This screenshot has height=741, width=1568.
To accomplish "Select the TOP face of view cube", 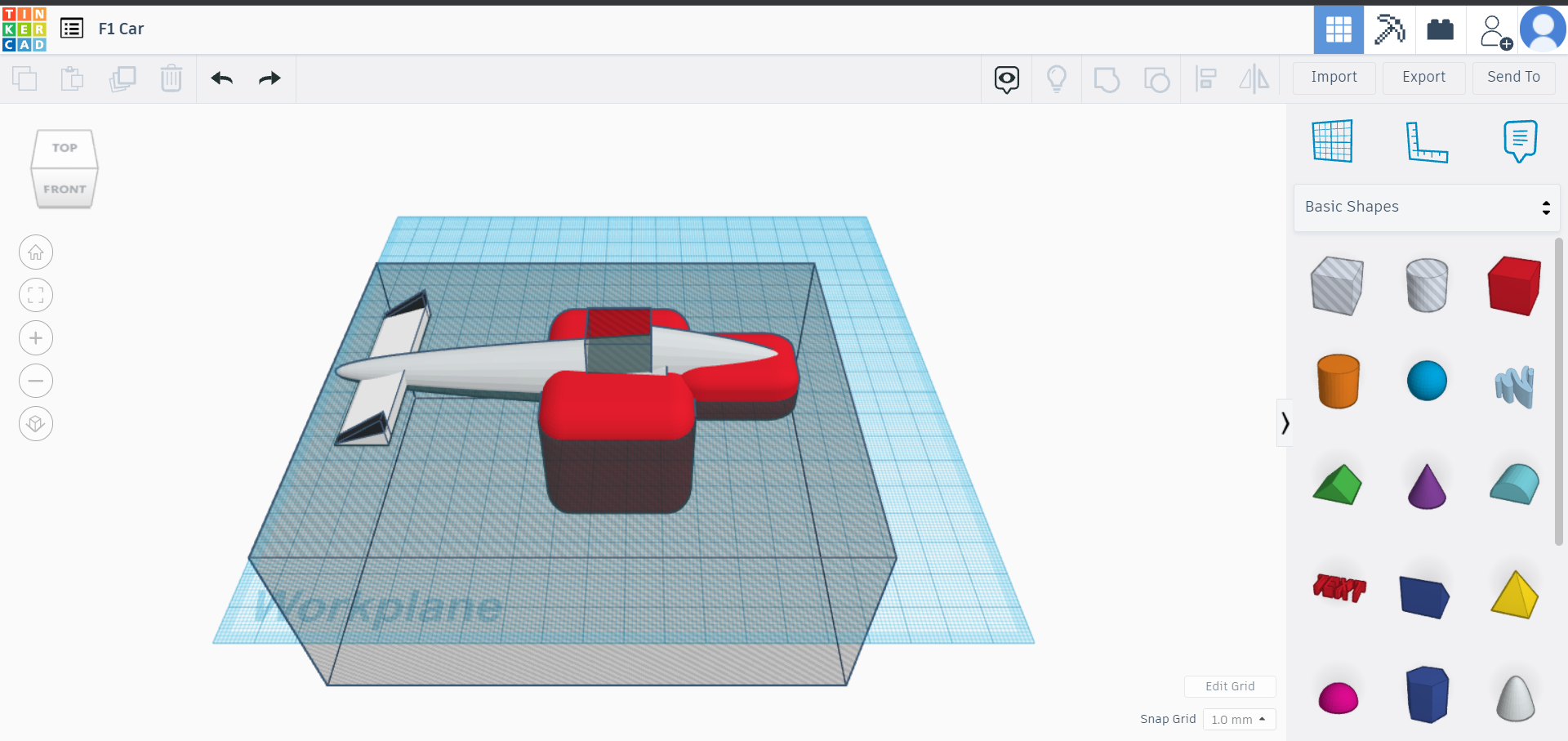I will pyautogui.click(x=65, y=148).
